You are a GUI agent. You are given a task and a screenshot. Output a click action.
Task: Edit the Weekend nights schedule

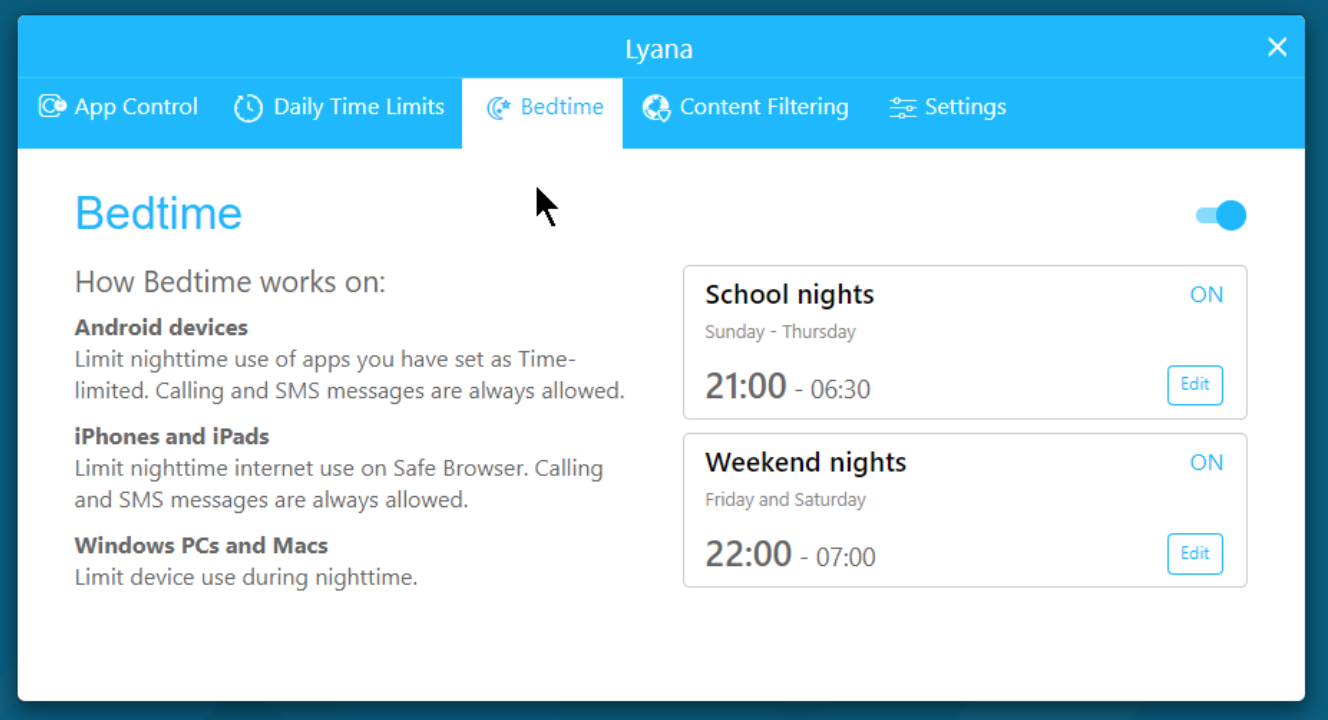click(1195, 553)
